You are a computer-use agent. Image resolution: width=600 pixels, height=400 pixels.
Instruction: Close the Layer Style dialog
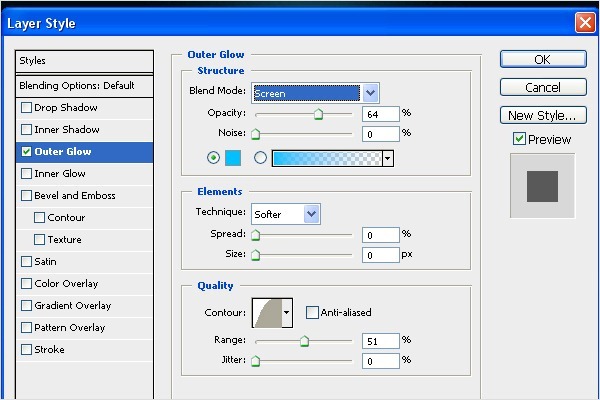click(x=585, y=22)
